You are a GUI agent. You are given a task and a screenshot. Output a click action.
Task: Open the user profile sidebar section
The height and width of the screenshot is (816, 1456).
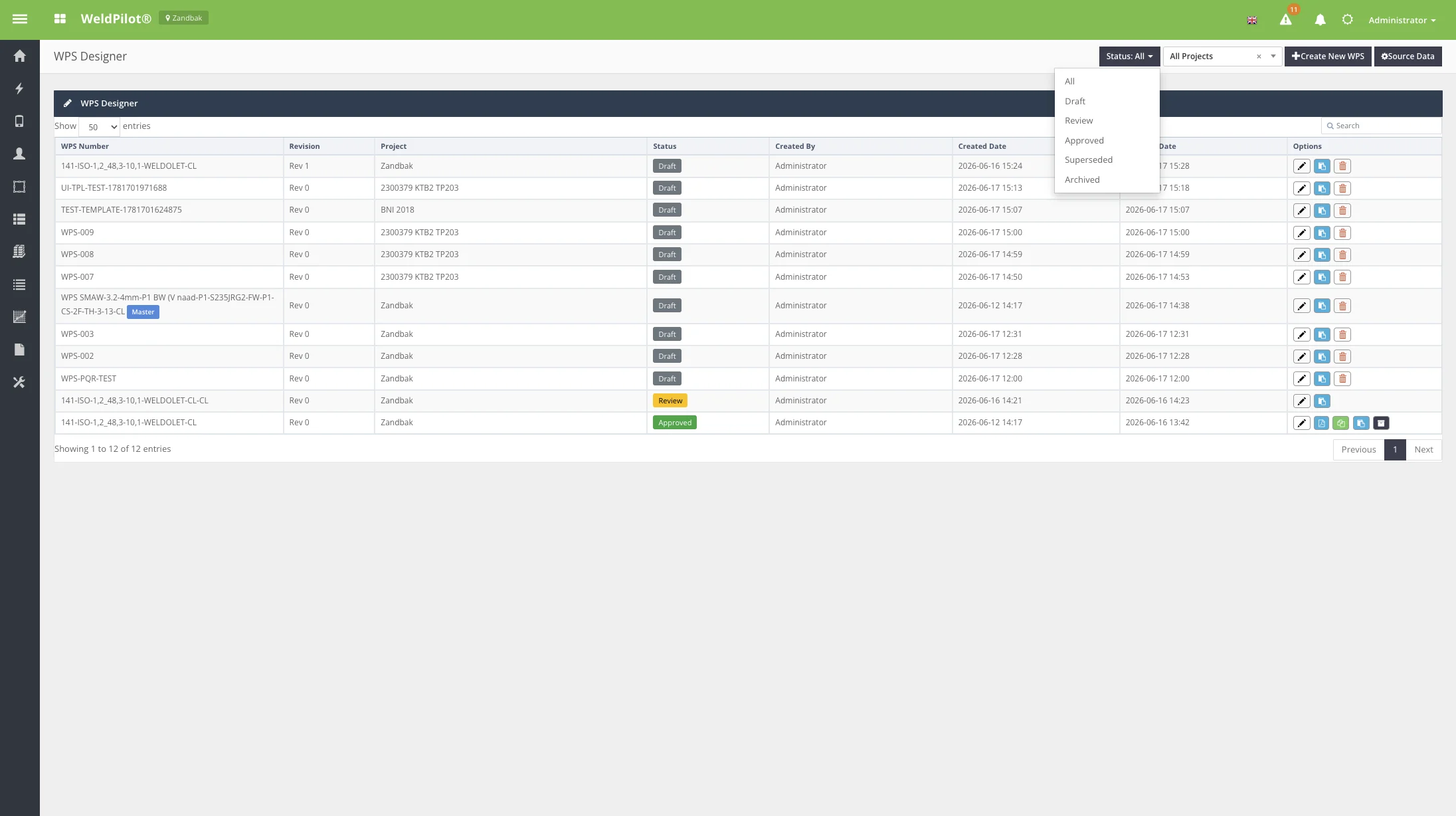[x=19, y=153]
